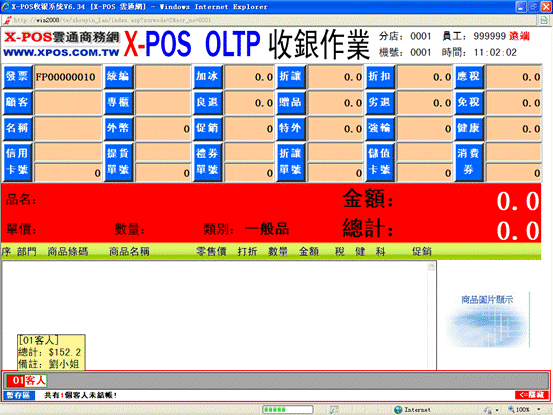
Task: Choose the 贈品 gift button
Action: [291, 102]
